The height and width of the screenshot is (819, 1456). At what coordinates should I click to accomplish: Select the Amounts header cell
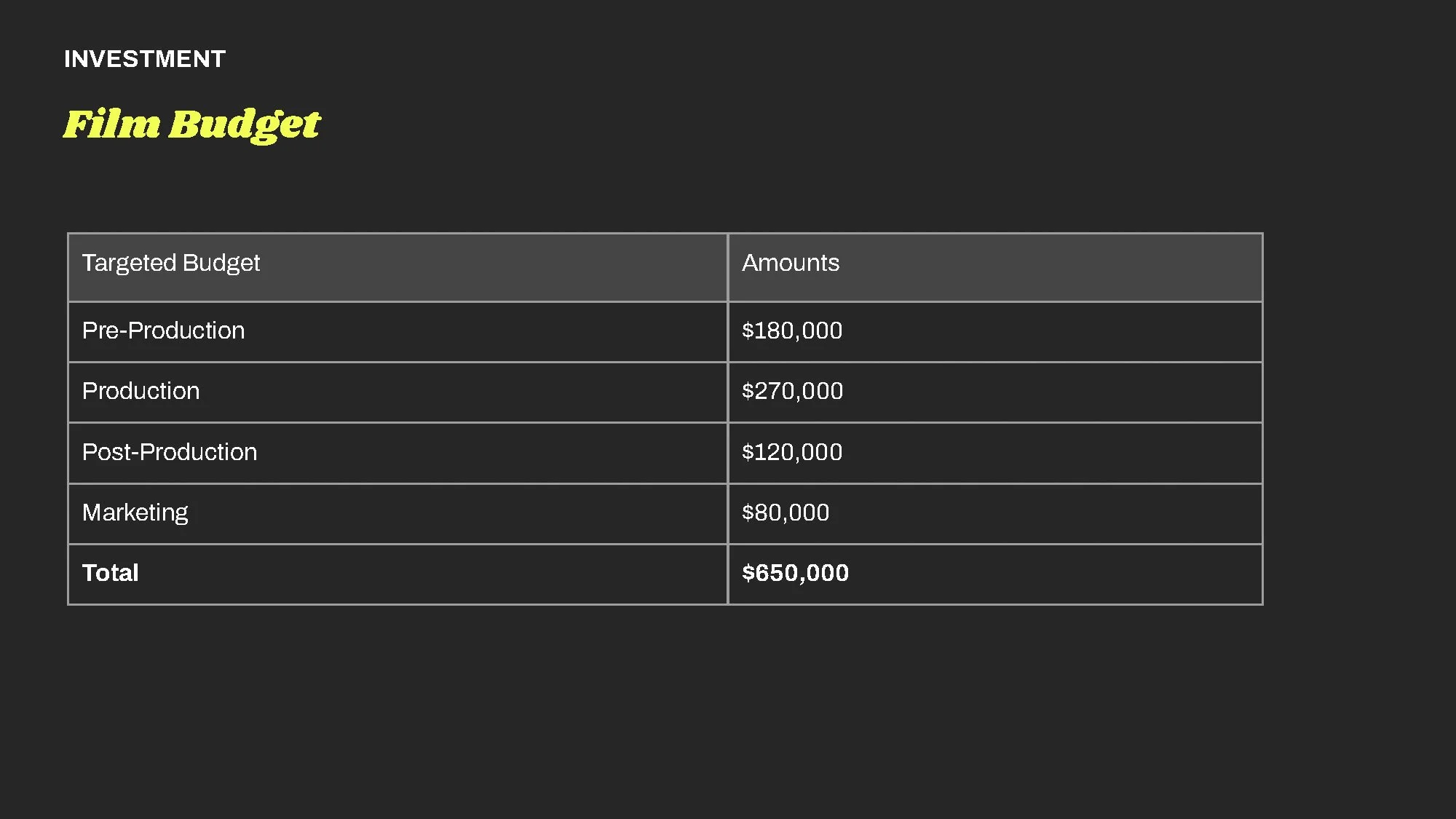(995, 267)
